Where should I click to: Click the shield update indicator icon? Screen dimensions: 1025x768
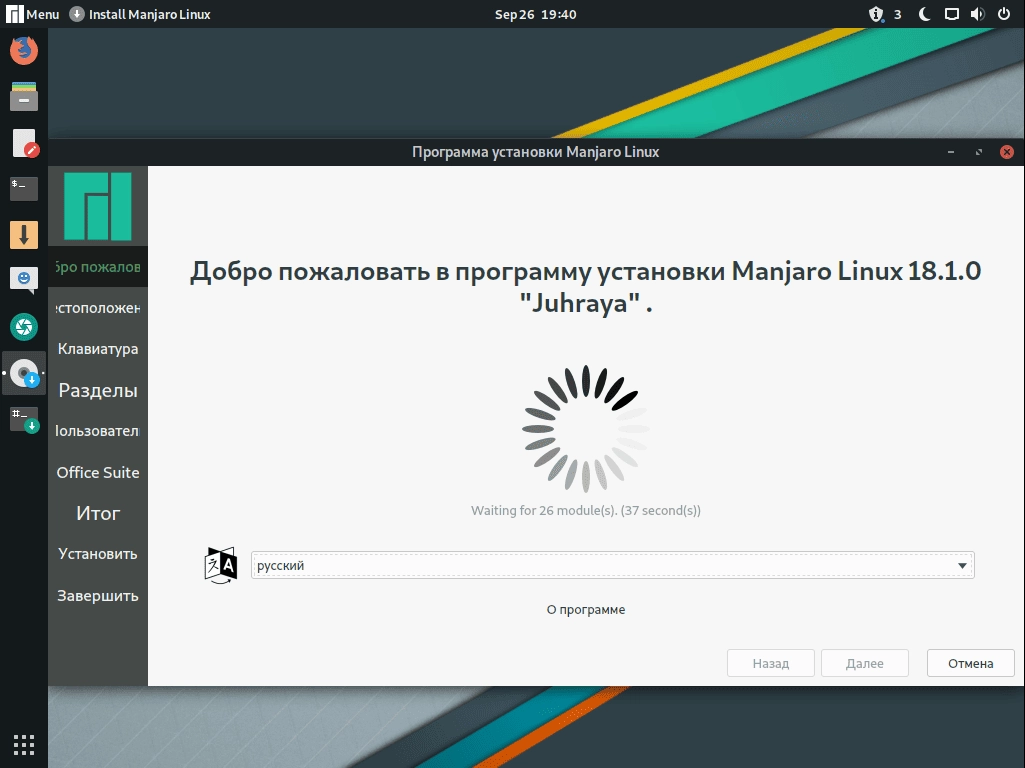[875, 14]
